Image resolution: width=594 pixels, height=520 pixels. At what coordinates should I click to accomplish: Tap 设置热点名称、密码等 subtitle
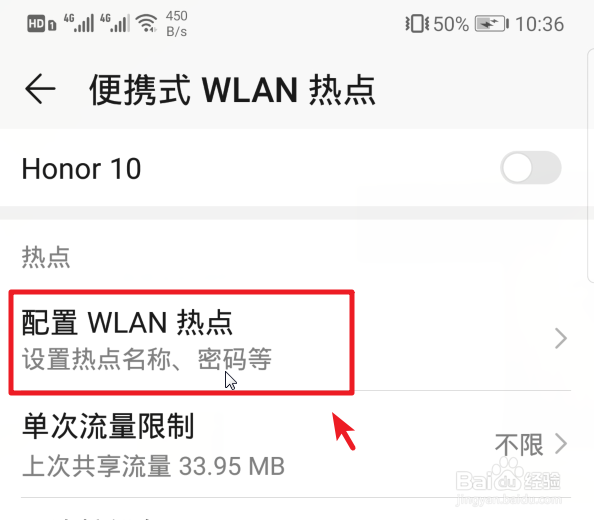click(x=147, y=359)
